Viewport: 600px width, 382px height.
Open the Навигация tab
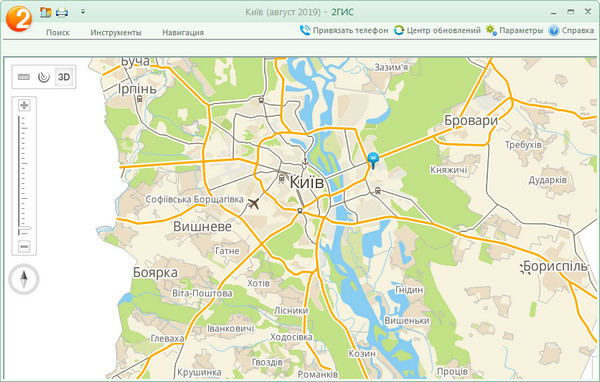pyautogui.click(x=183, y=33)
